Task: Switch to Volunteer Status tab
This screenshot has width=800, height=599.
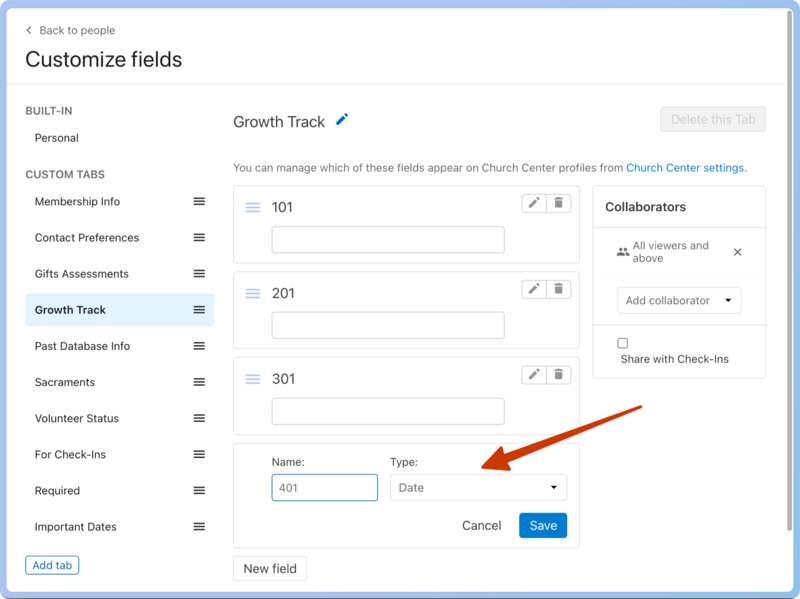Action: click(x=77, y=418)
